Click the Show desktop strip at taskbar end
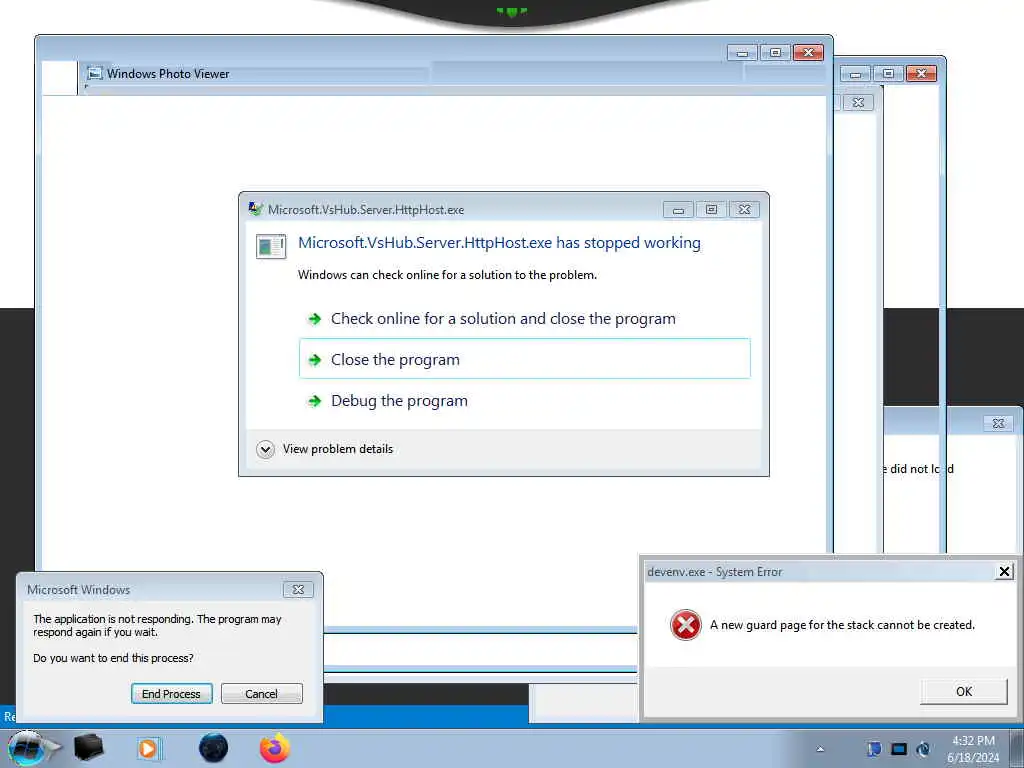 click(1017, 748)
